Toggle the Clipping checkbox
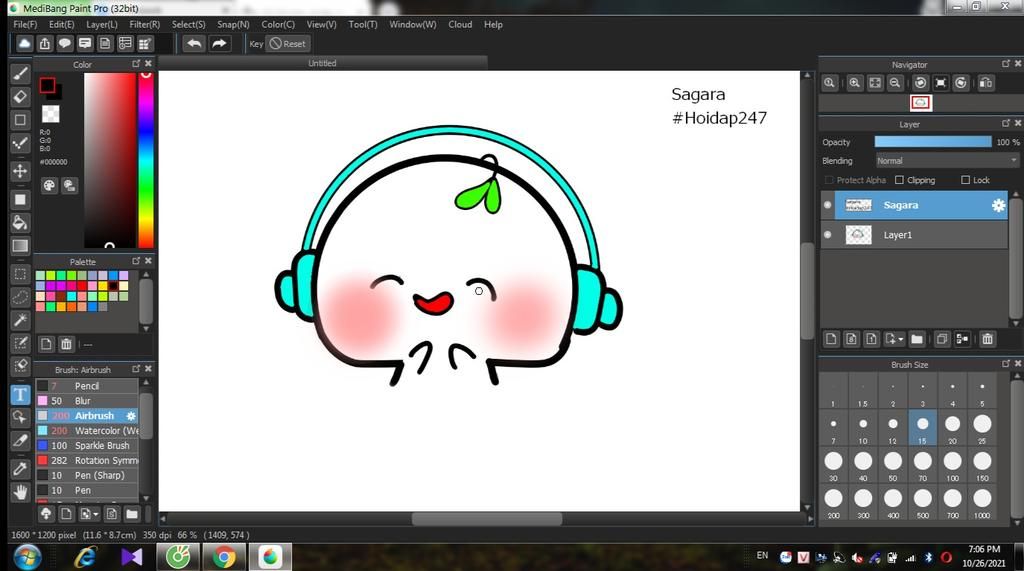The width and height of the screenshot is (1024, 571). click(899, 180)
